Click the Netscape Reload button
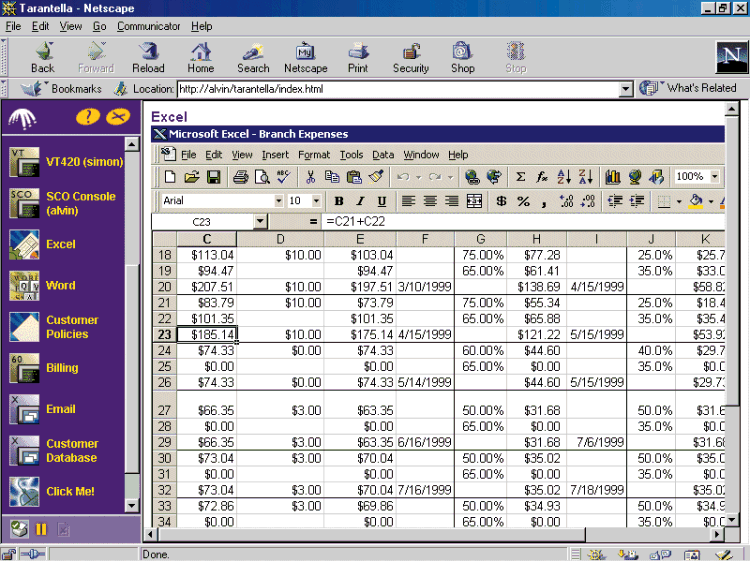 [148, 58]
